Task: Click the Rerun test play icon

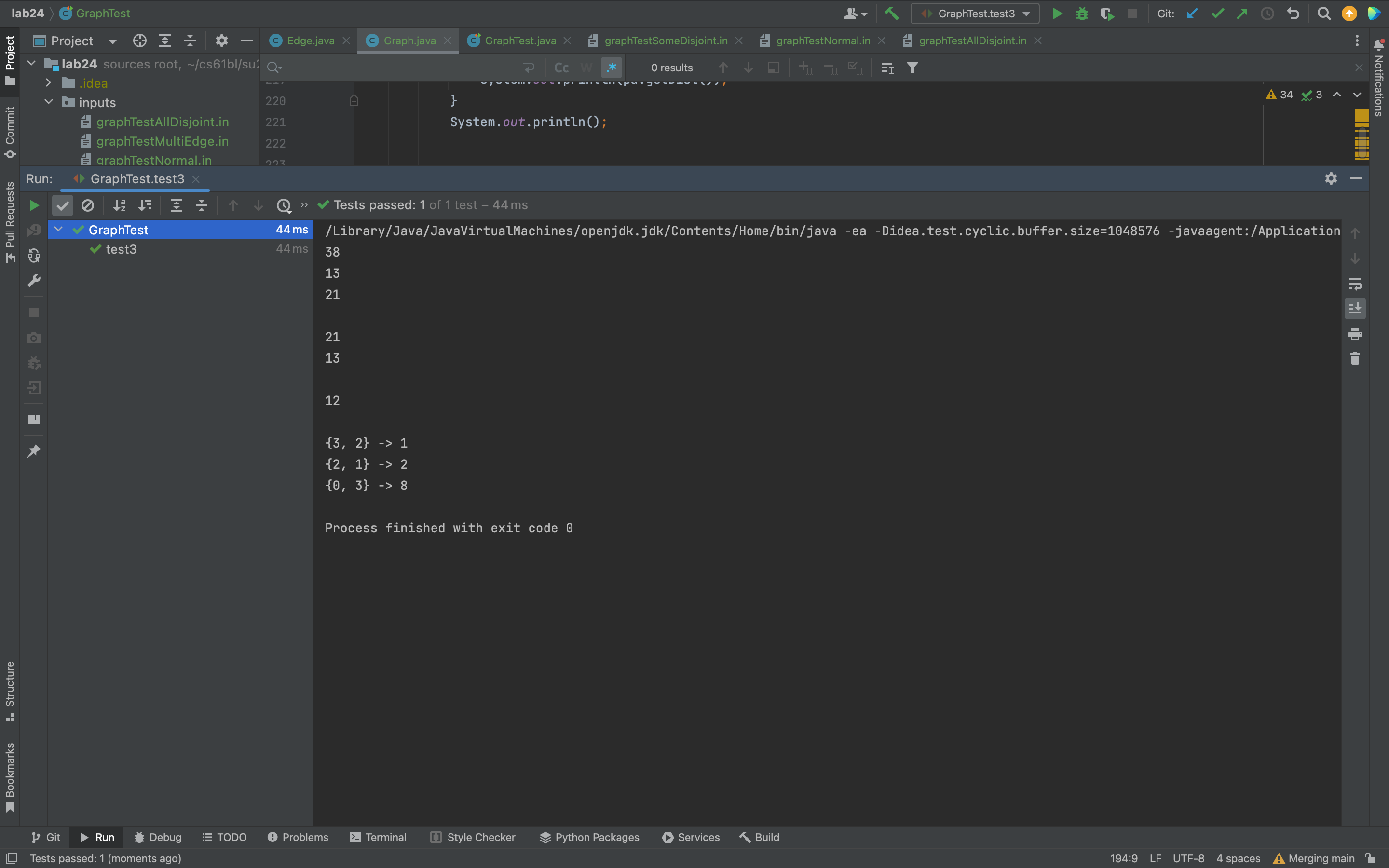Action: tap(34, 205)
